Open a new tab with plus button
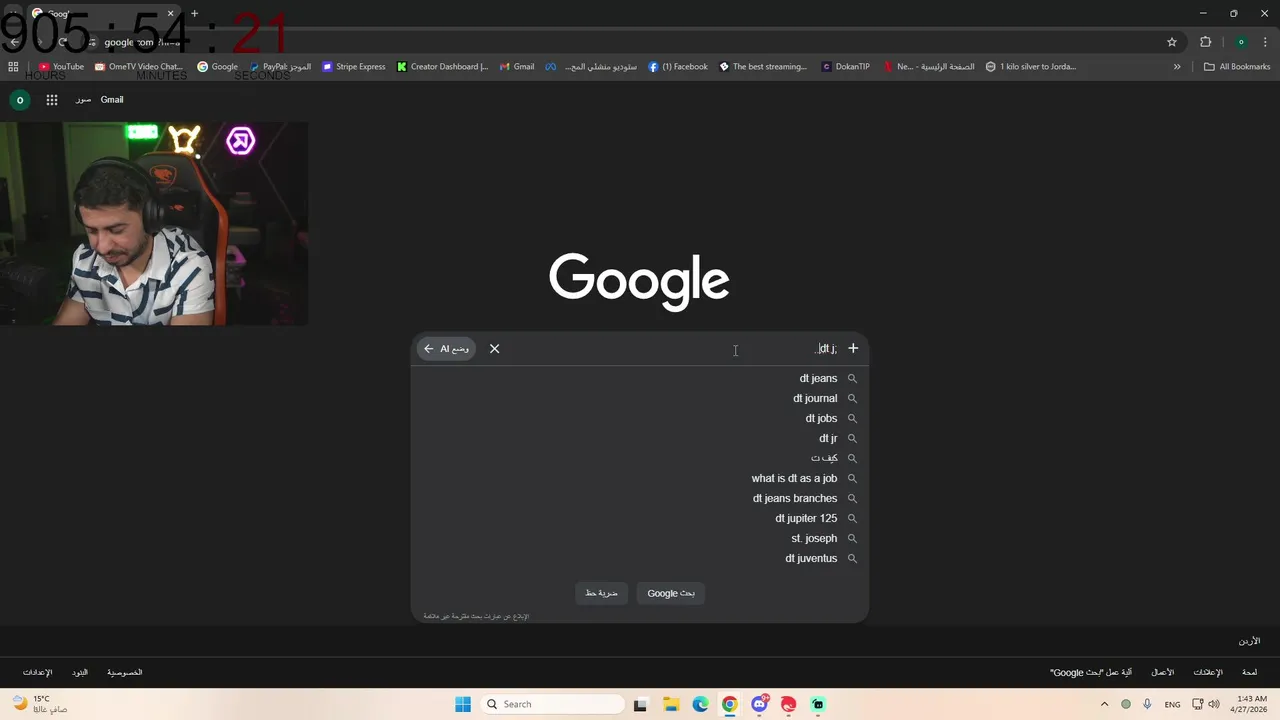Screen dimensions: 1280x720 click(x=194, y=14)
